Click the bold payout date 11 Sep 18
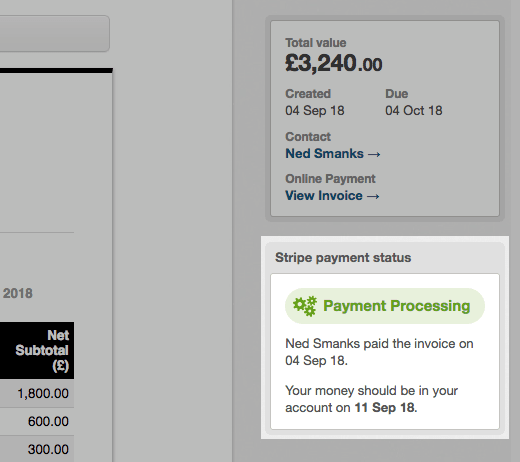This screenshot has height=462, width=520. [385, 407]
